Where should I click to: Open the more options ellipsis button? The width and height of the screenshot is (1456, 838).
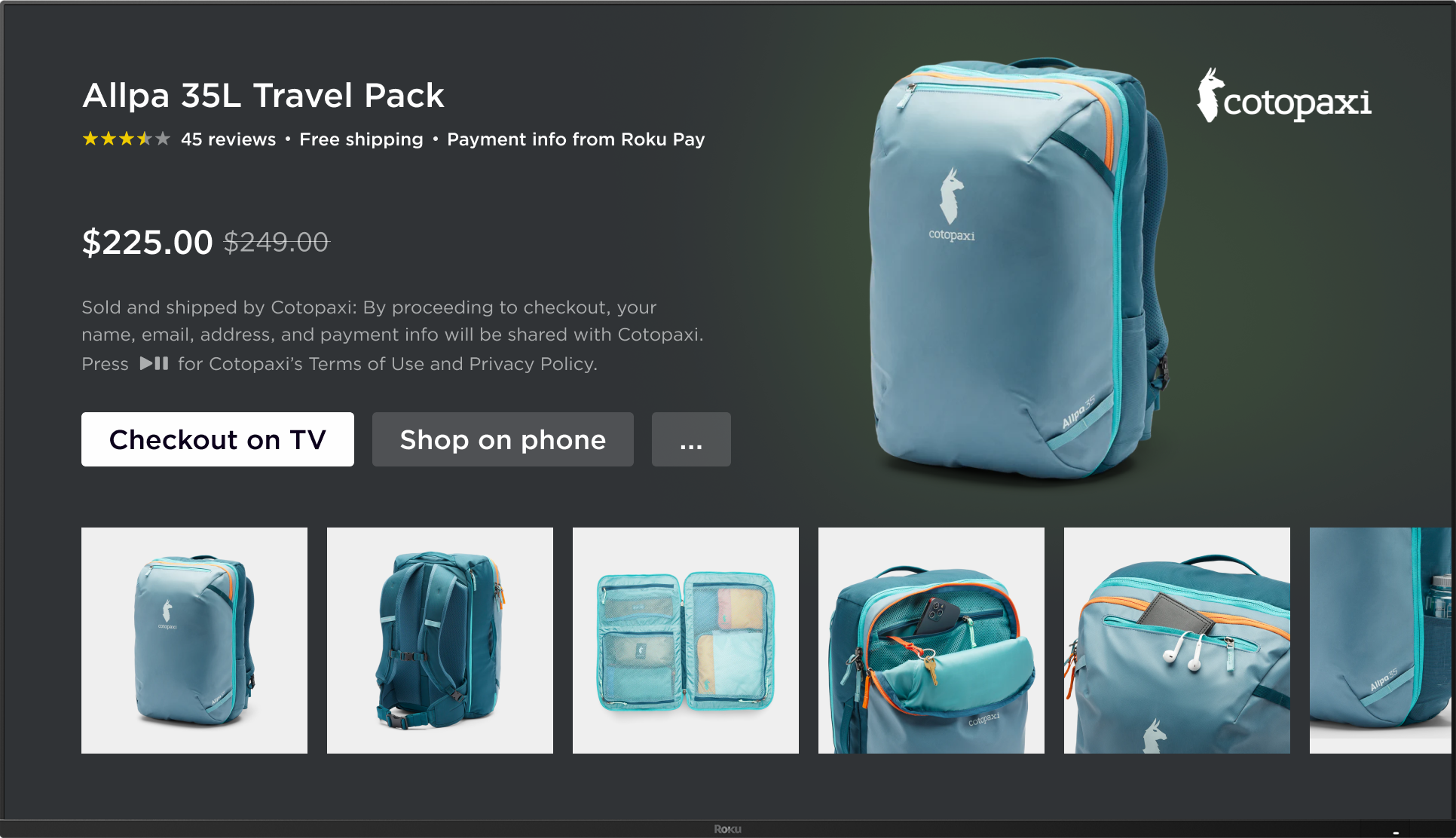[691, 439]
